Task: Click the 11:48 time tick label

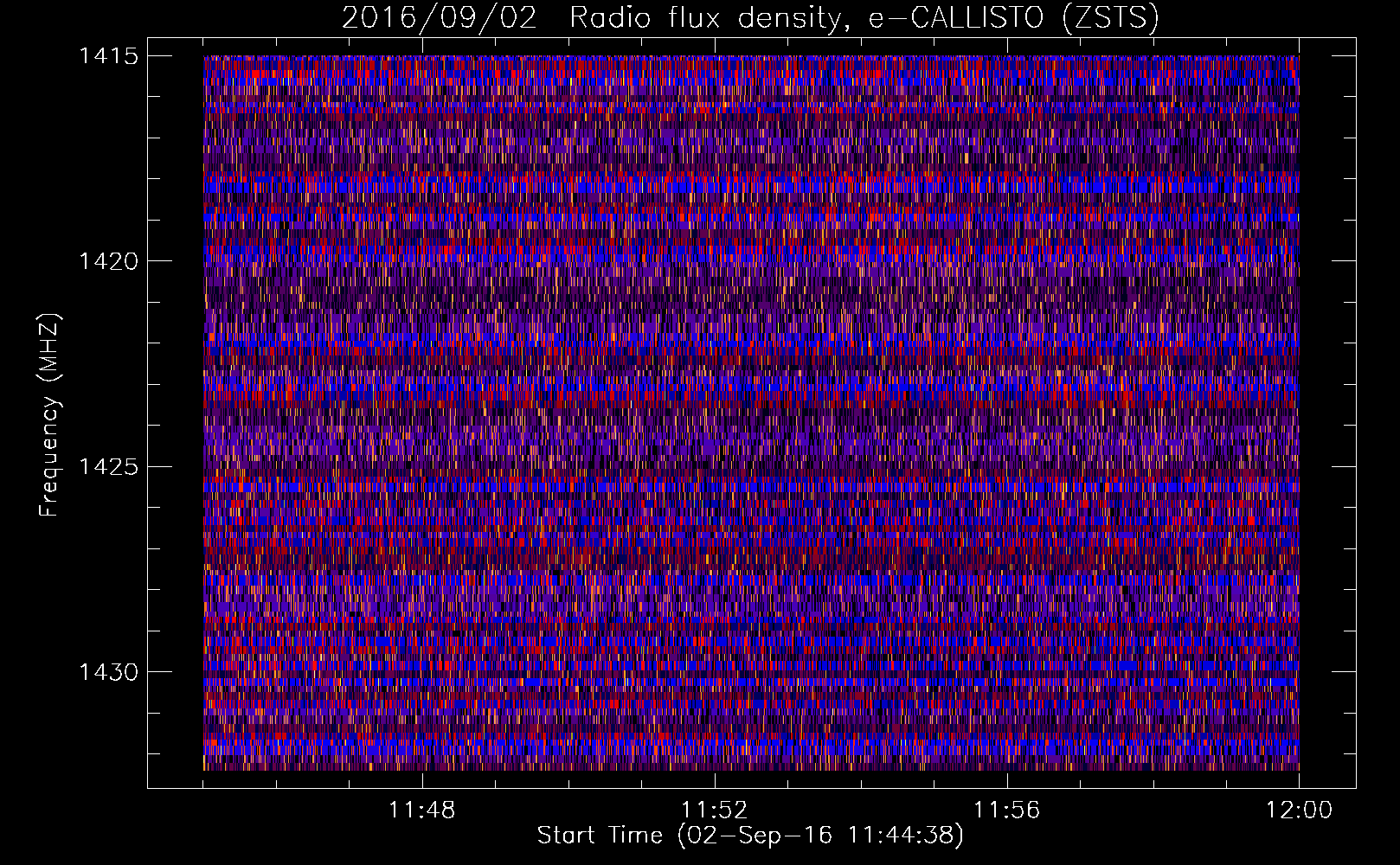Action: tap(421, 811)
